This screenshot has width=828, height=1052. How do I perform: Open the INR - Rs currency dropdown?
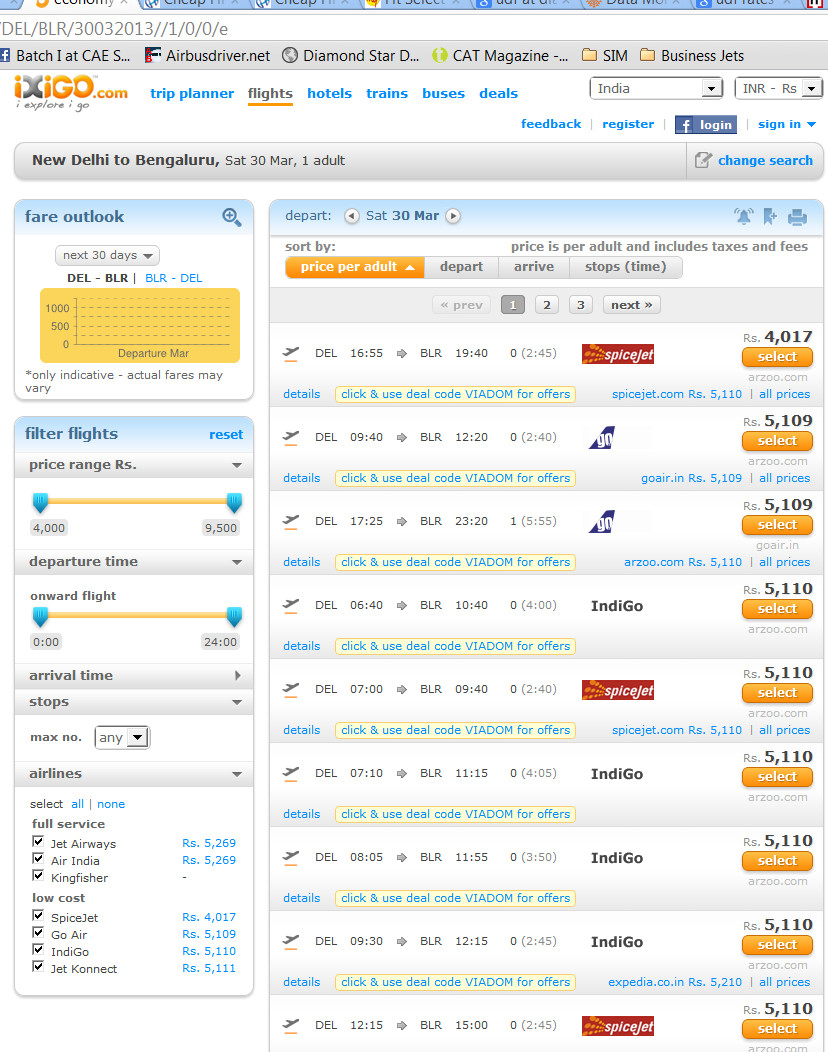779,89
